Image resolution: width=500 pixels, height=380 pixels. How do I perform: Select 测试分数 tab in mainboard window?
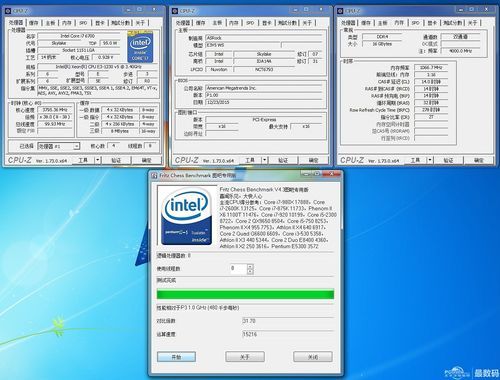point(287,23)
